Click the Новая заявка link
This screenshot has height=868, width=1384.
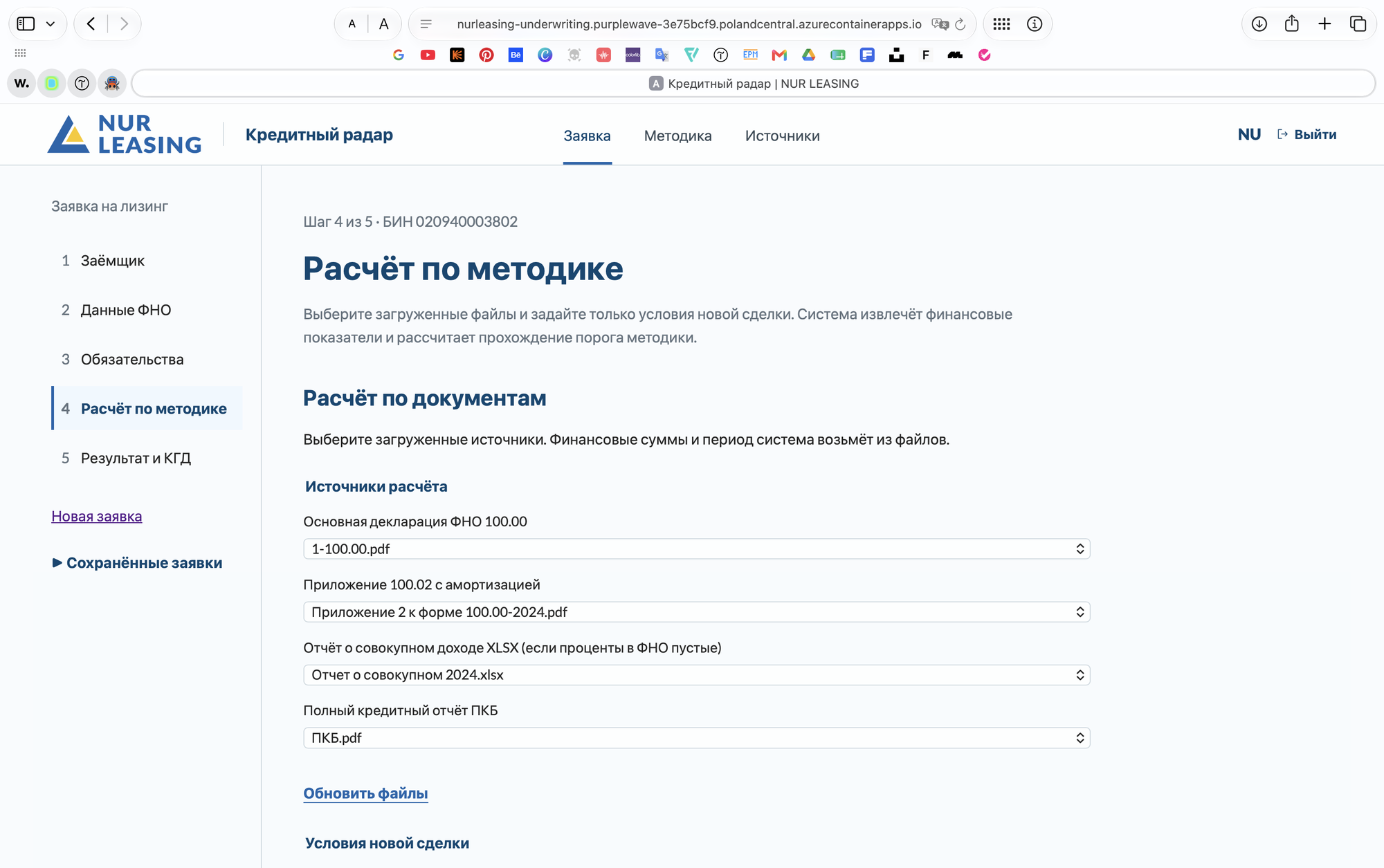97,517
